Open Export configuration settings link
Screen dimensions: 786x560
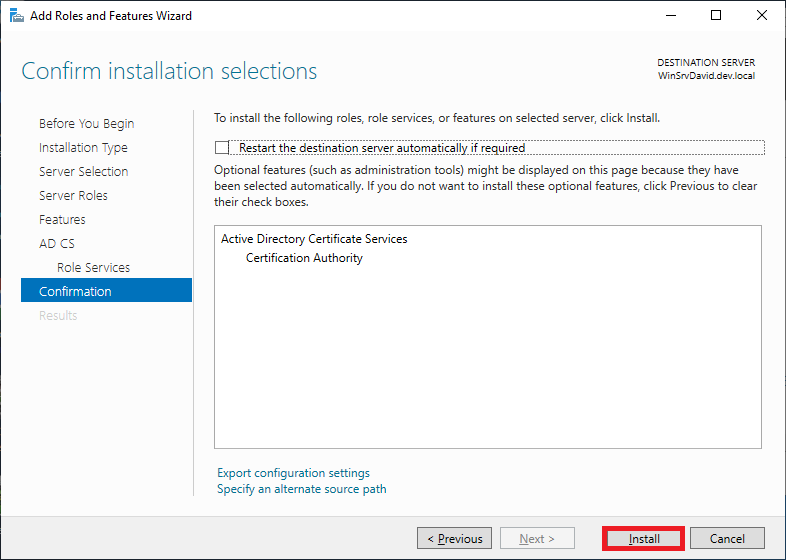pyautogui.click(x=293, y=473)
